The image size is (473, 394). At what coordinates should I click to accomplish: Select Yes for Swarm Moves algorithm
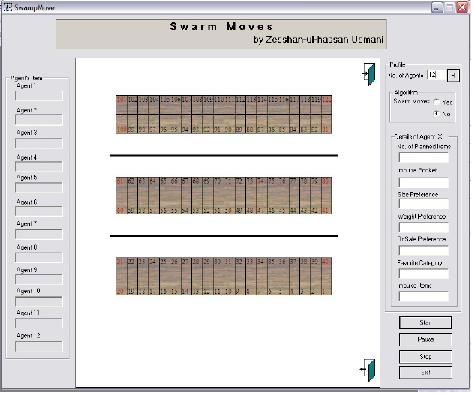437,102
